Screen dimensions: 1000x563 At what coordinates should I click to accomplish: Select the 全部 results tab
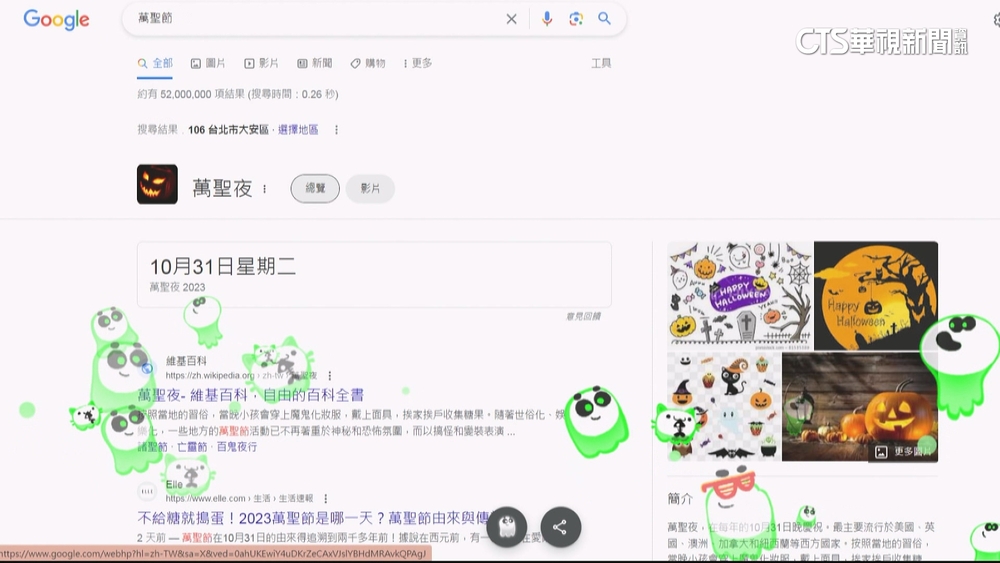(155, 63)
